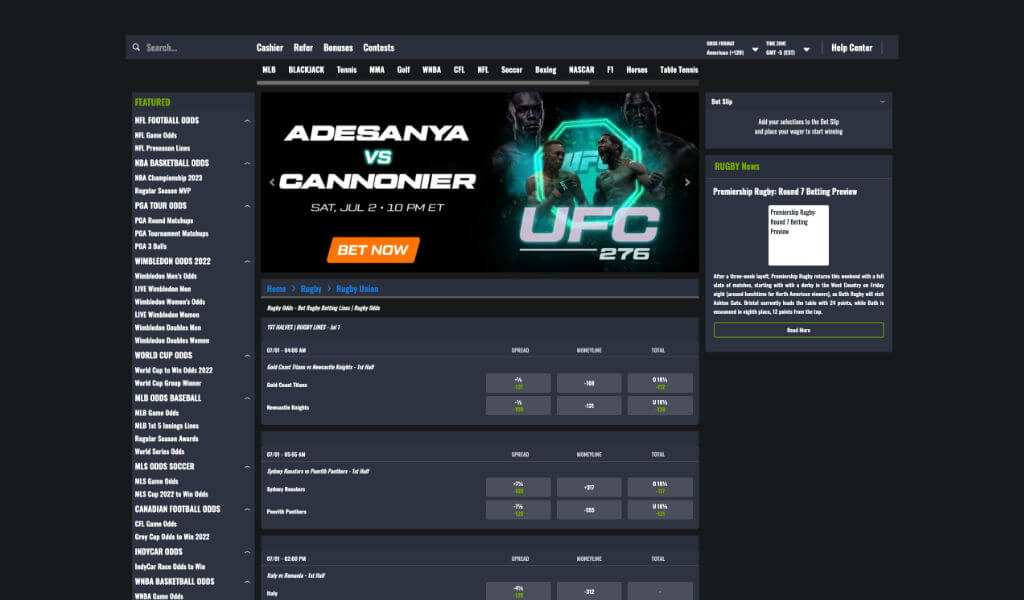Viewport: 1024px width, 600px height.
Task: Select the CFL tab
Action: click(459, 70)
